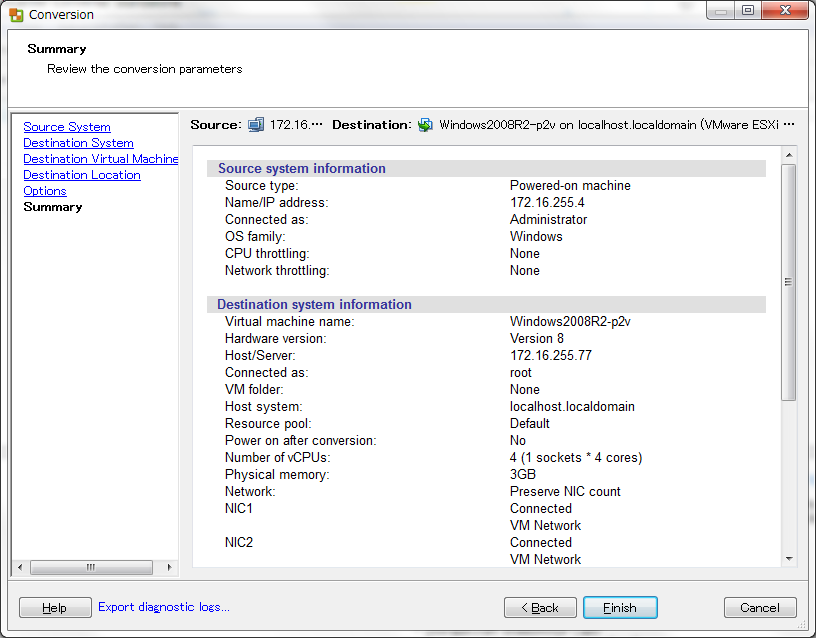Click the 4 (1 sockets * 4 cores) value

tap(576, 457)
